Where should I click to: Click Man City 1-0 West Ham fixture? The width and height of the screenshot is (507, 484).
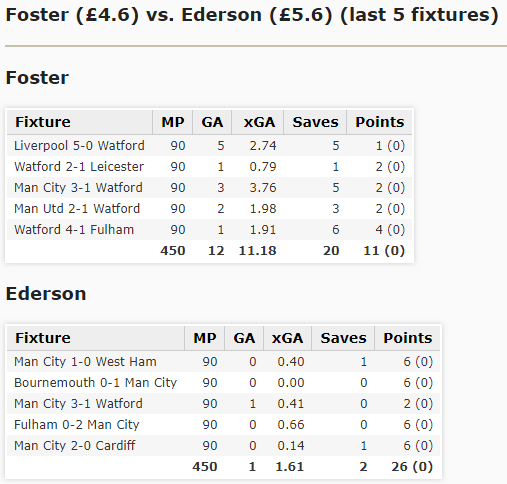85,362
